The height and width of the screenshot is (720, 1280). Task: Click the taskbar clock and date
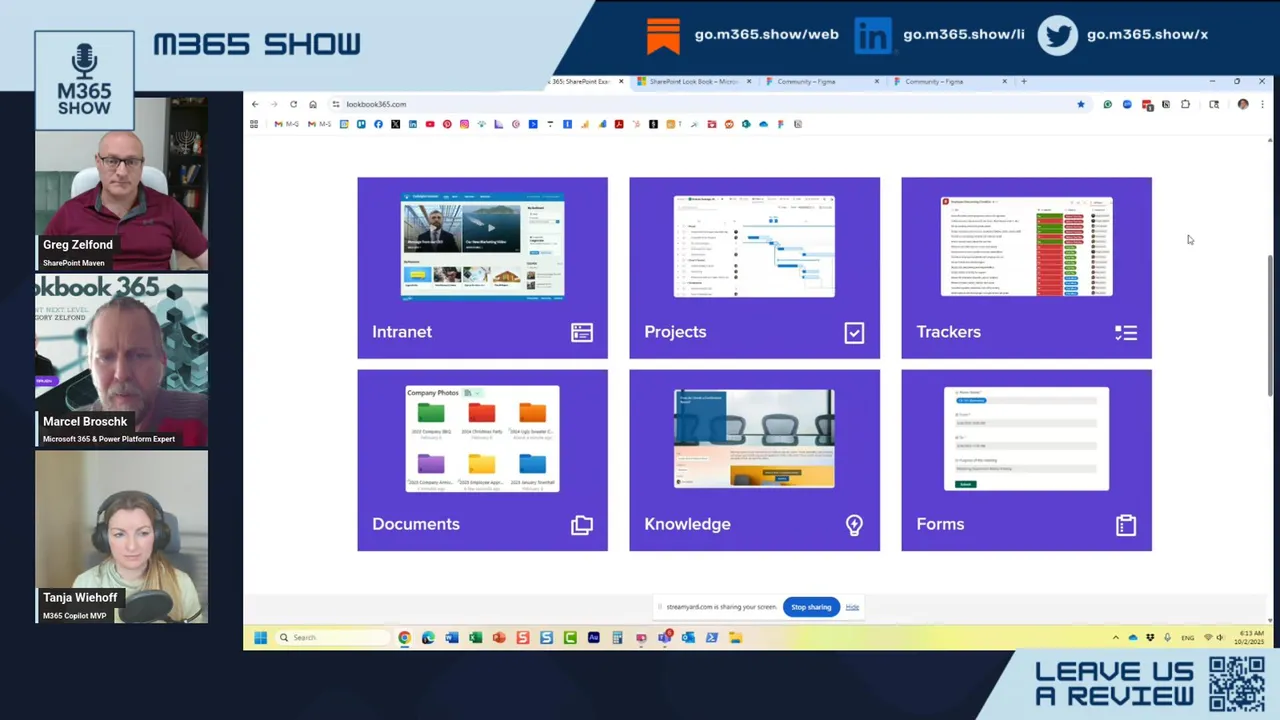pyautogui.click(x=1251, y=637)
